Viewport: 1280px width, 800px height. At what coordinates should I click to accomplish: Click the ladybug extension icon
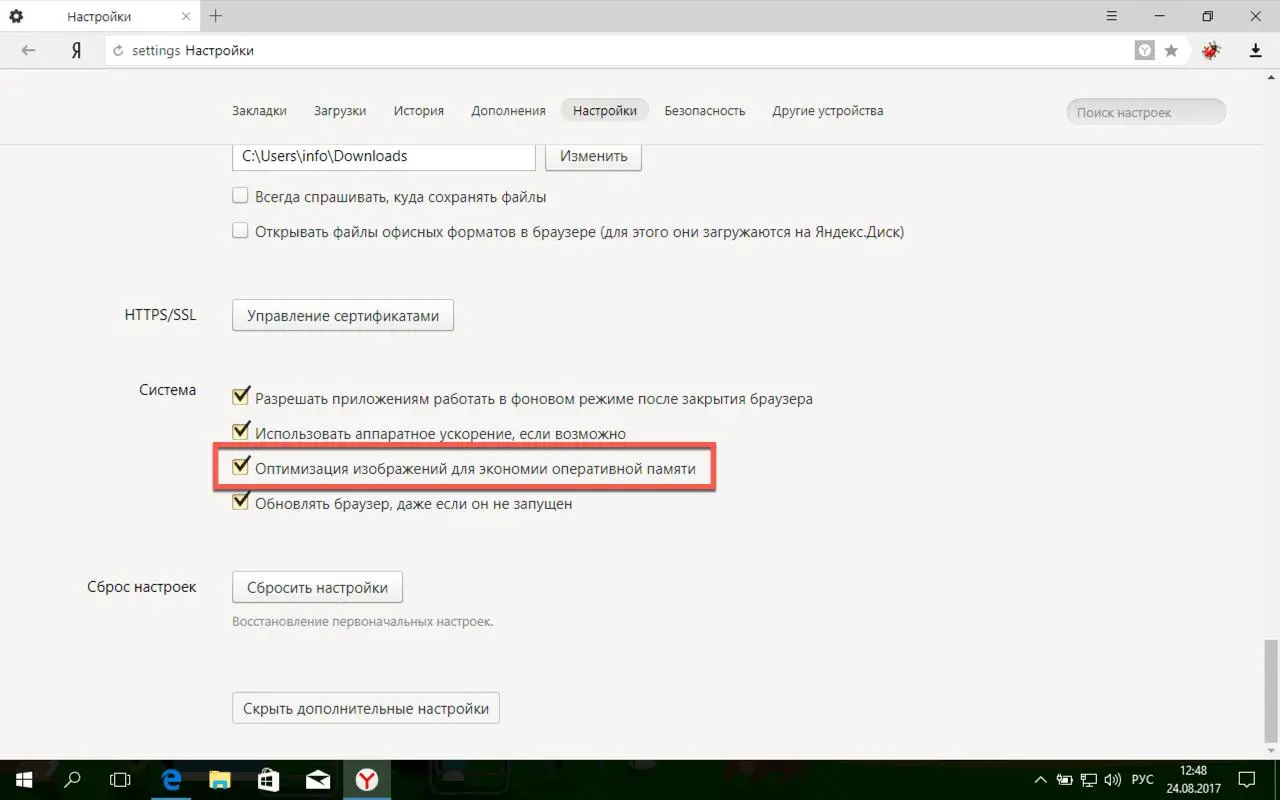(1212, 51)
